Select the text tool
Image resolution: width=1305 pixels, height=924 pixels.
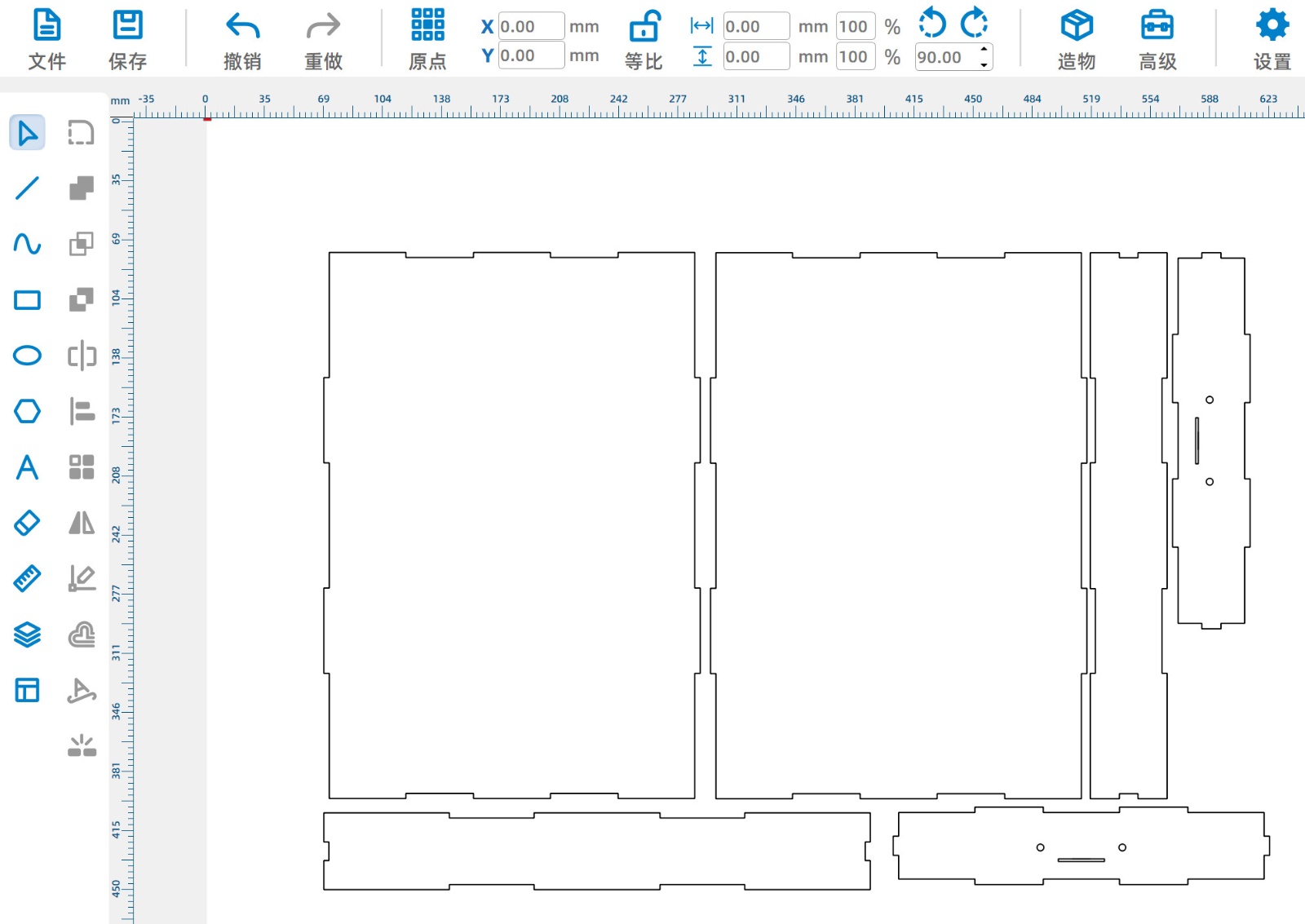pyautogui.click(x=27, y=467)
